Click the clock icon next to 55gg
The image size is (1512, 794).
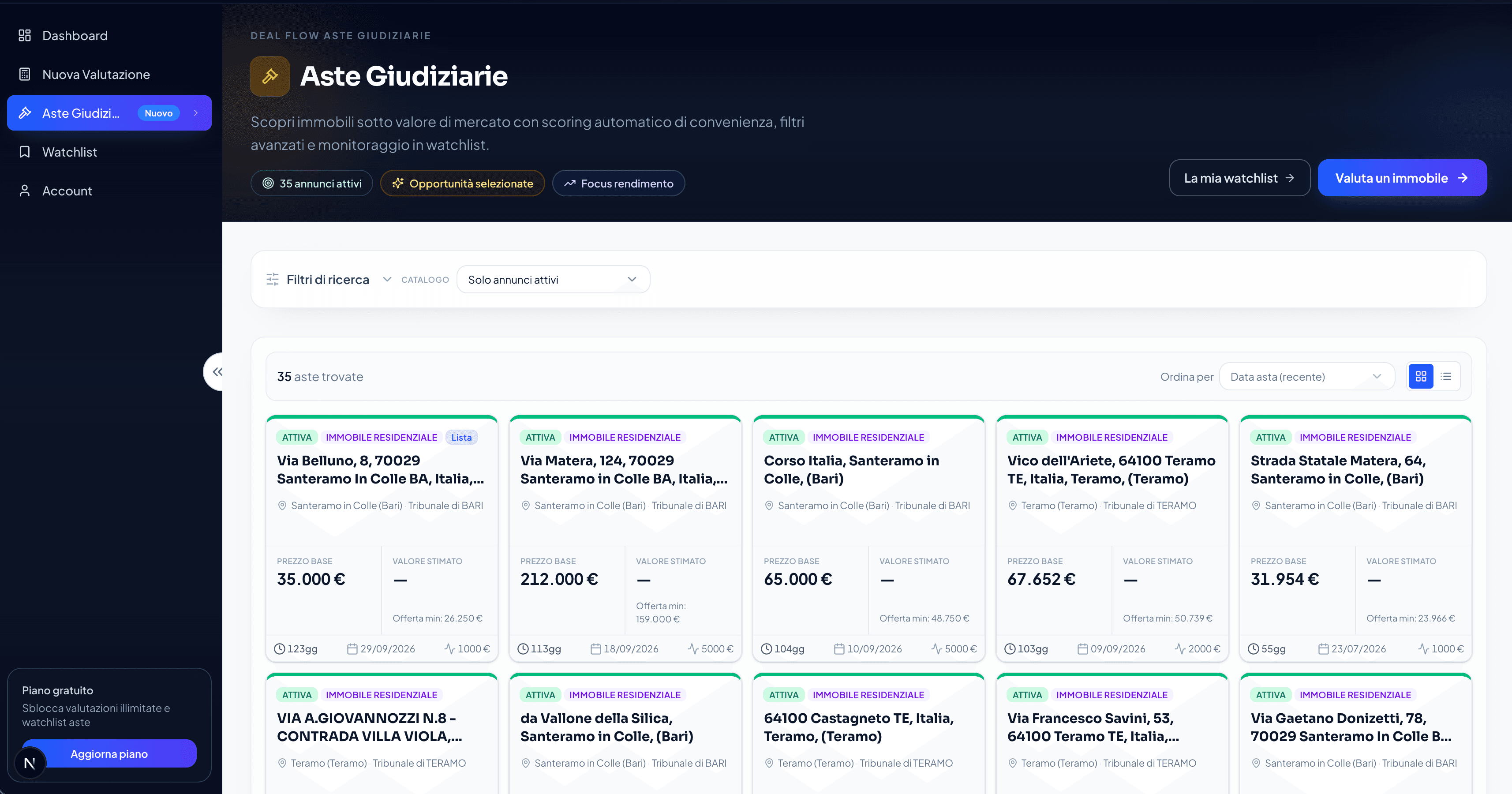(x=1254, y=649)
